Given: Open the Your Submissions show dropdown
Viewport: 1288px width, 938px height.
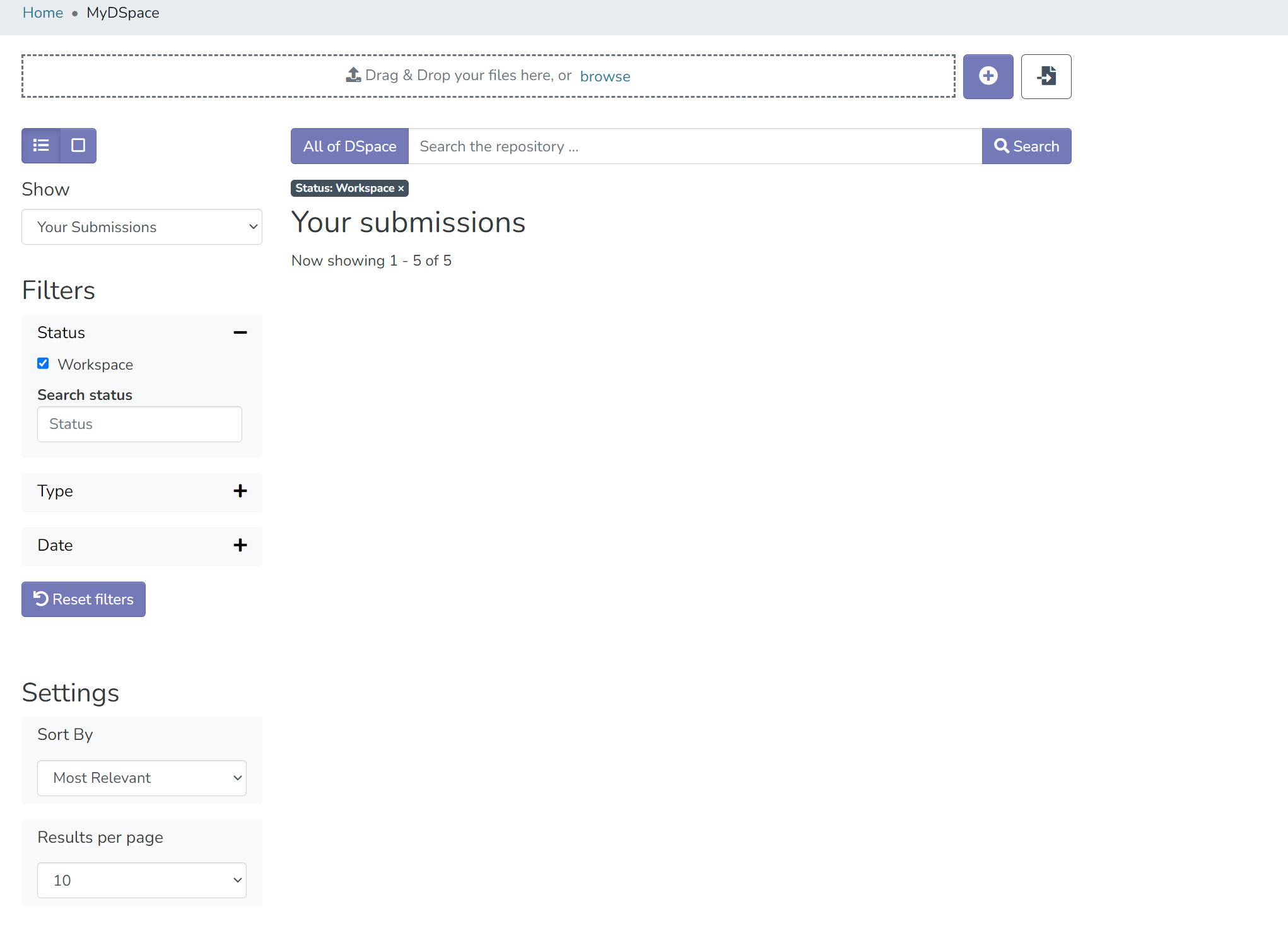Looking at the screenshot, I should pos(141,226).
